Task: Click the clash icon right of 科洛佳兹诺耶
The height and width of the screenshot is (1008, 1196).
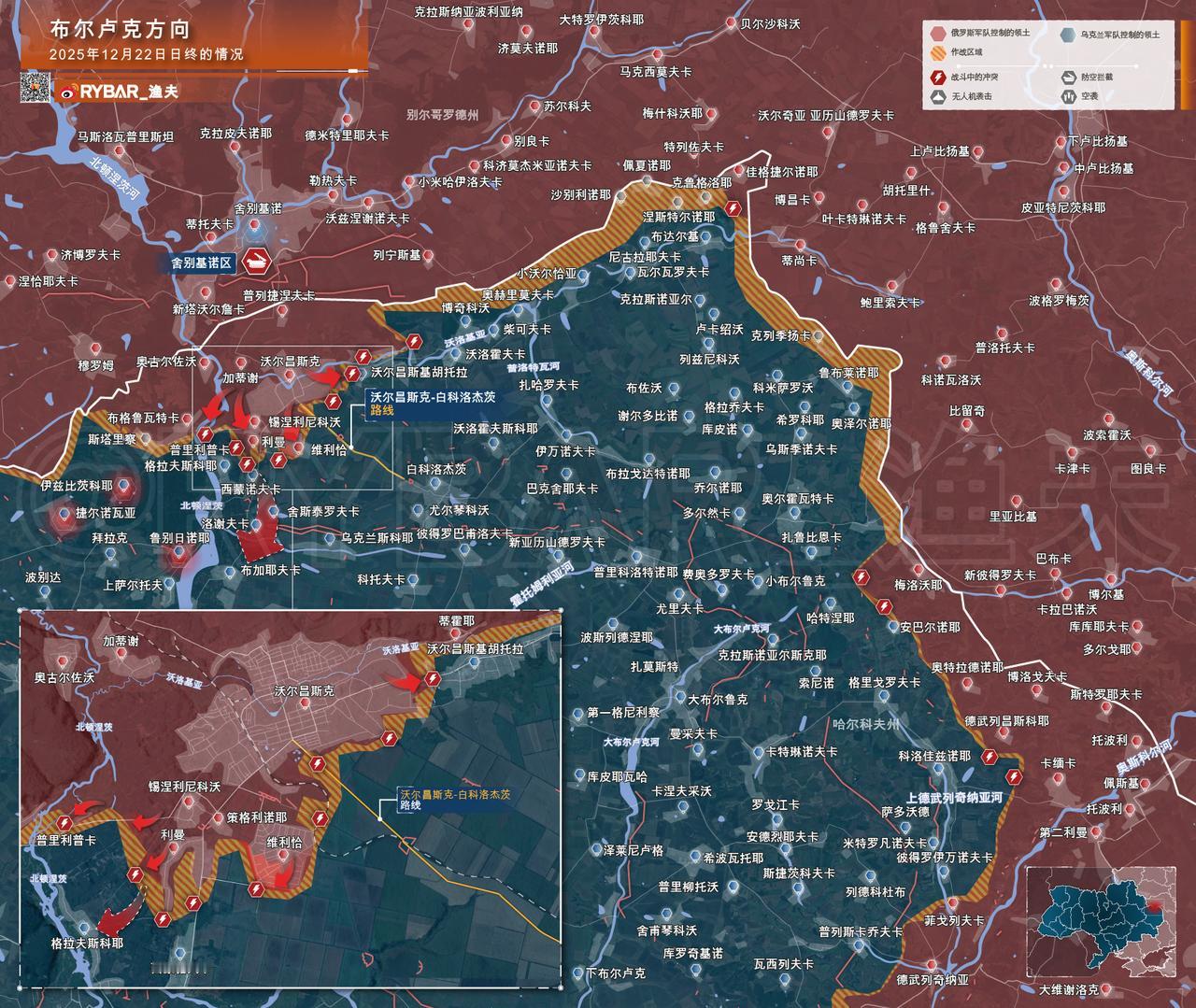Action: pyautogui.click(x=988, y=757)
